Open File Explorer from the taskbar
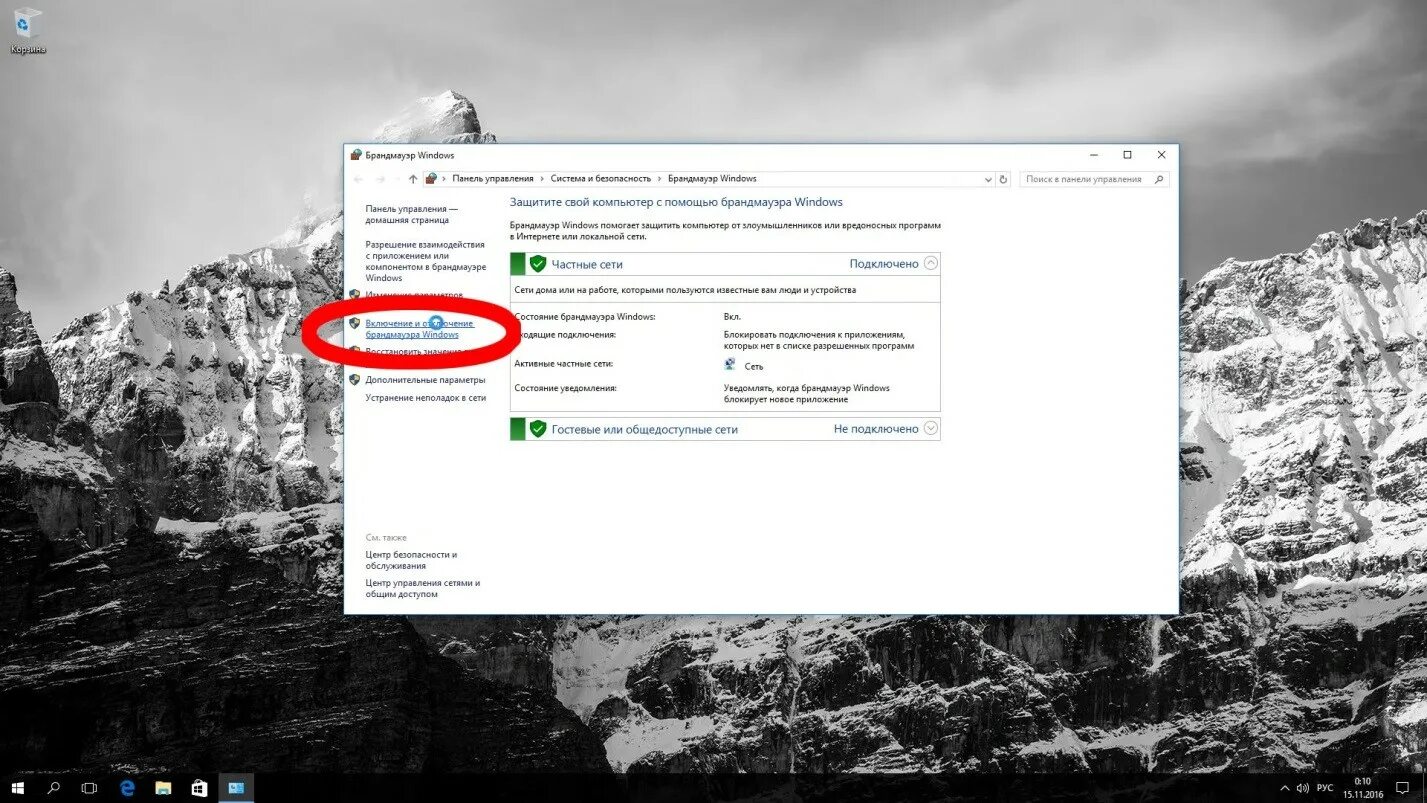 163,788
